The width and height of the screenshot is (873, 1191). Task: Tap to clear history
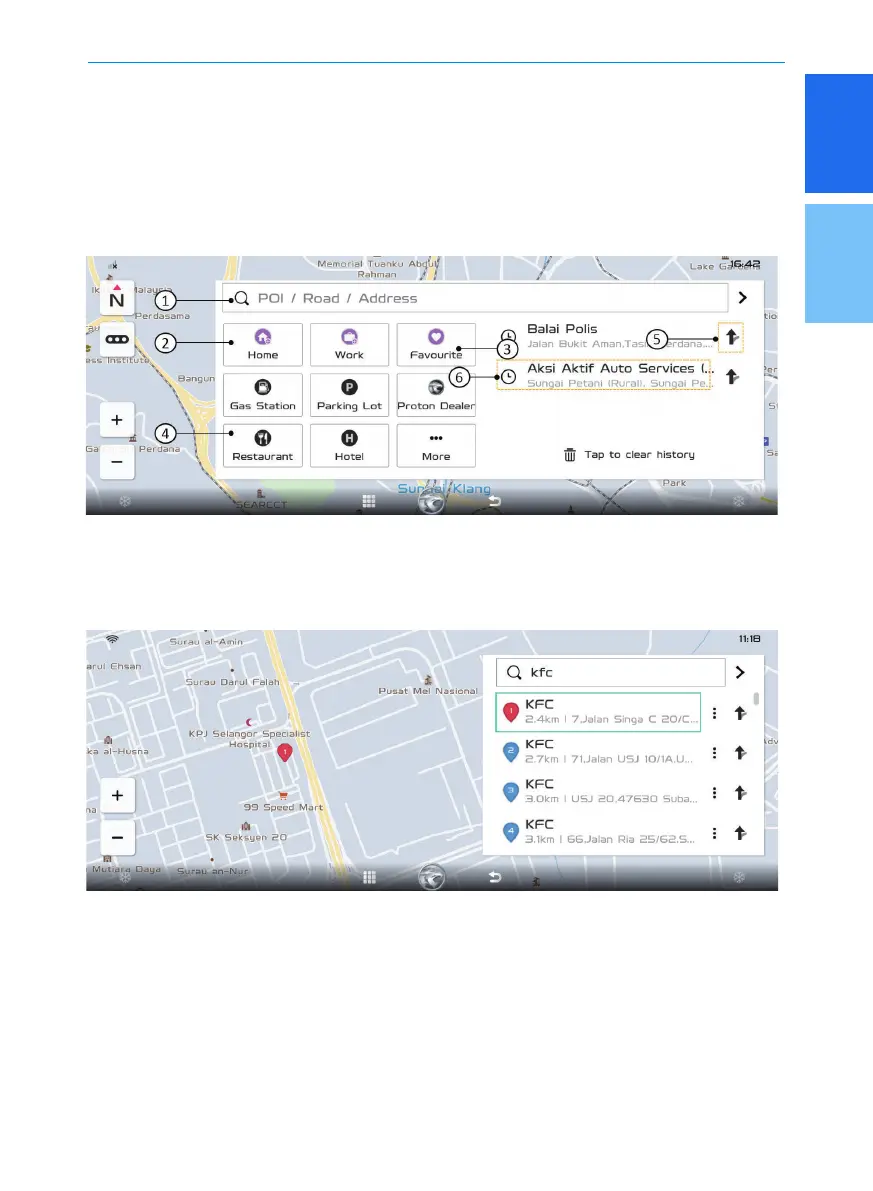tap(629, 454)
